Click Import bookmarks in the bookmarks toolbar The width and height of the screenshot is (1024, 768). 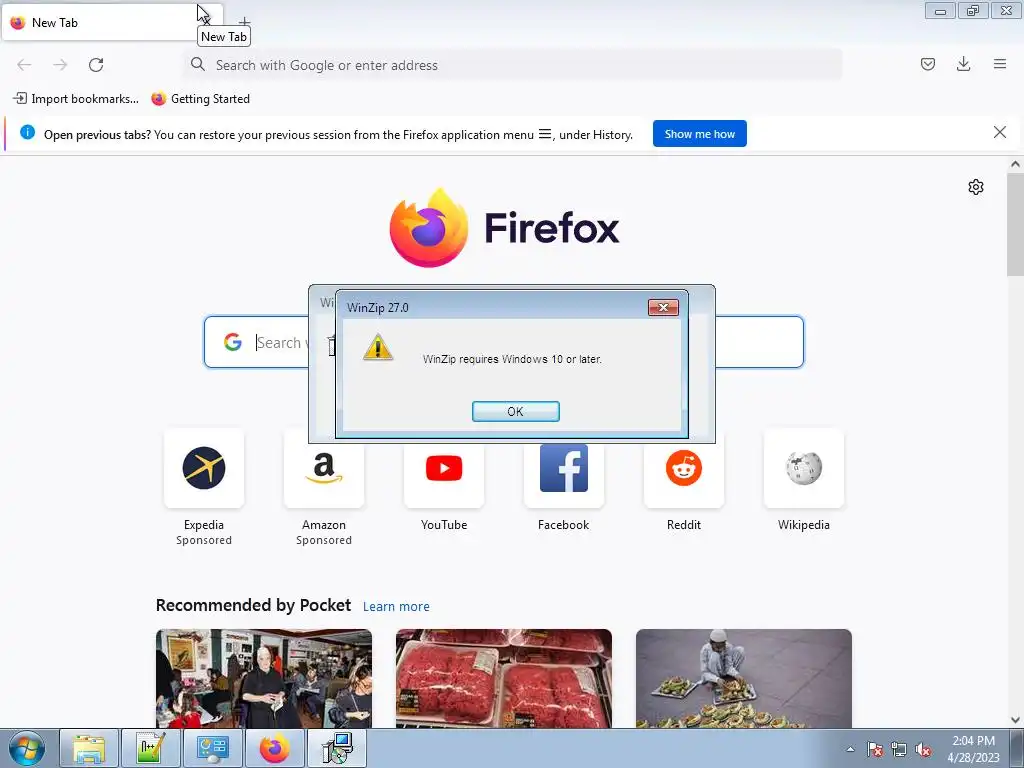(76, 99)
